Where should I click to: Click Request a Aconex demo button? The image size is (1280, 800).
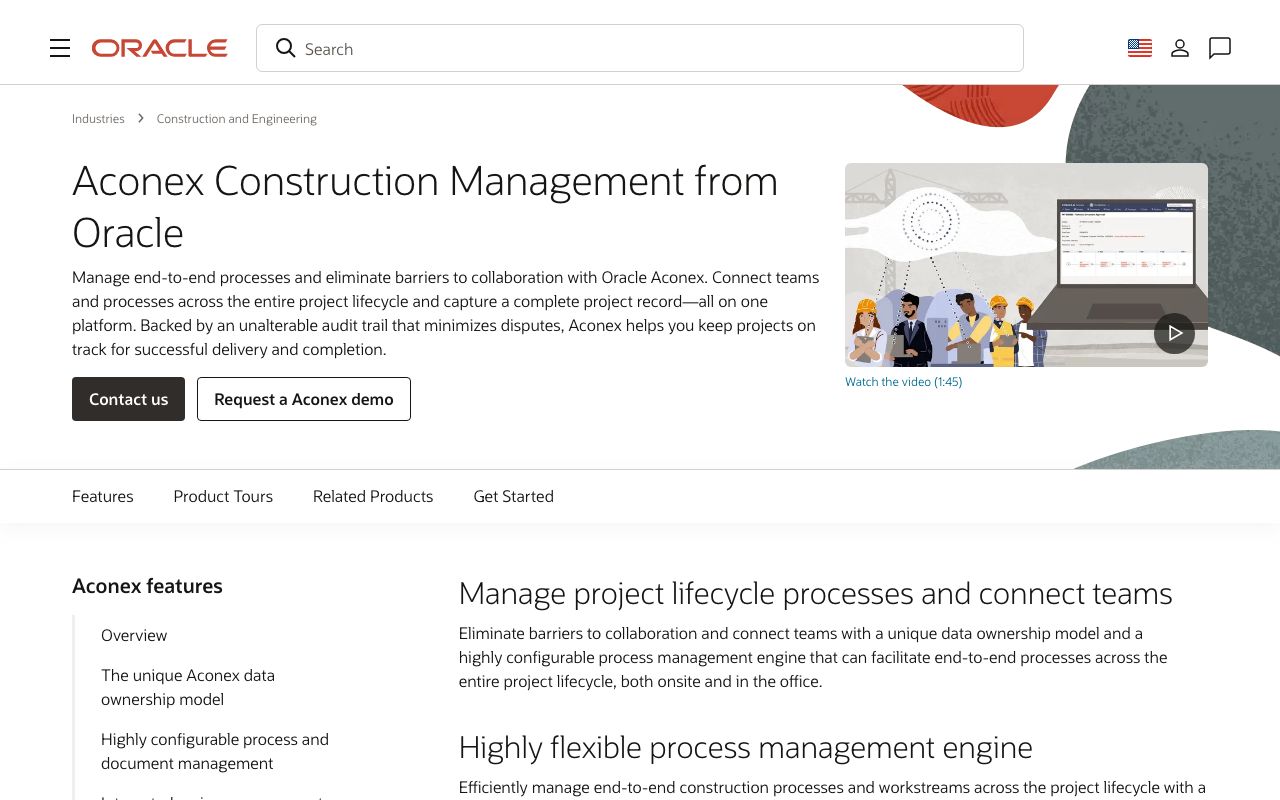point(304,399)
